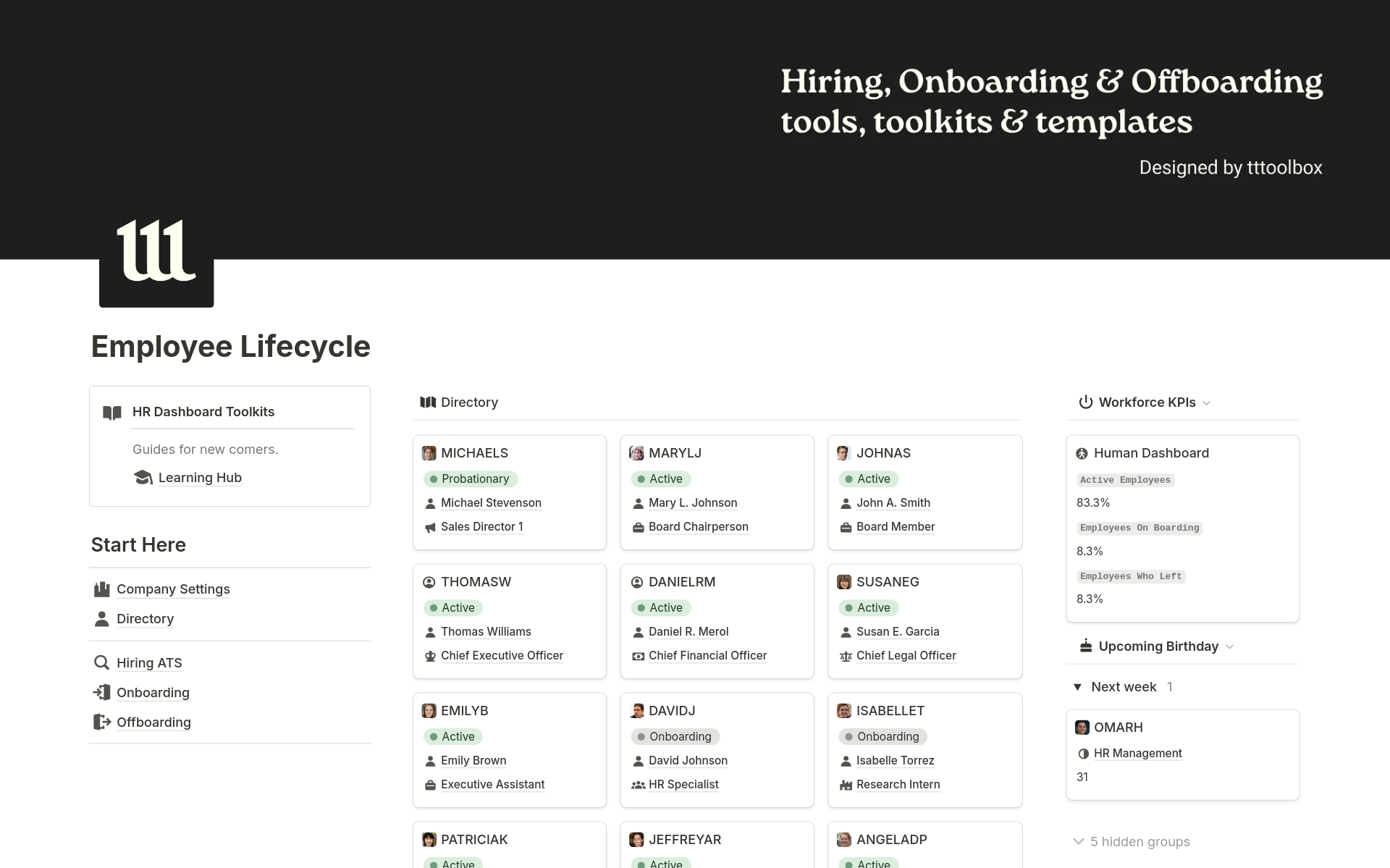Click THOMASW profile circle icon

[x=429, y=582]
